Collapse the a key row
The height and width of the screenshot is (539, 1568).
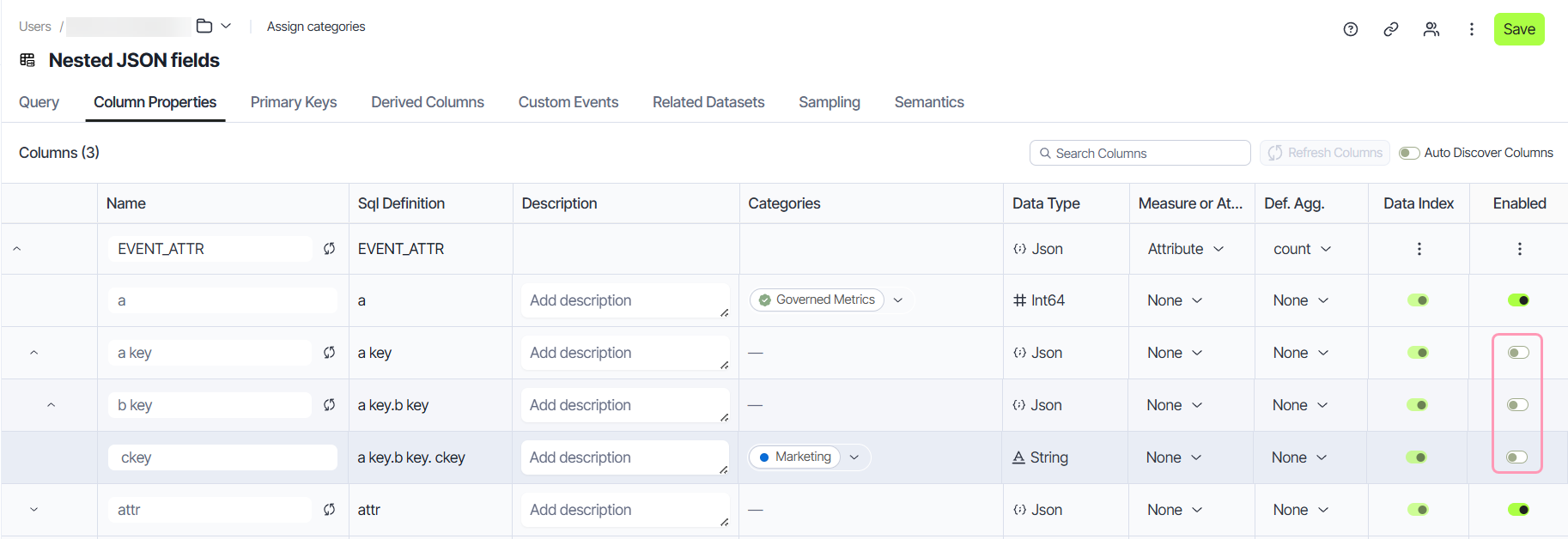[33, 353]
